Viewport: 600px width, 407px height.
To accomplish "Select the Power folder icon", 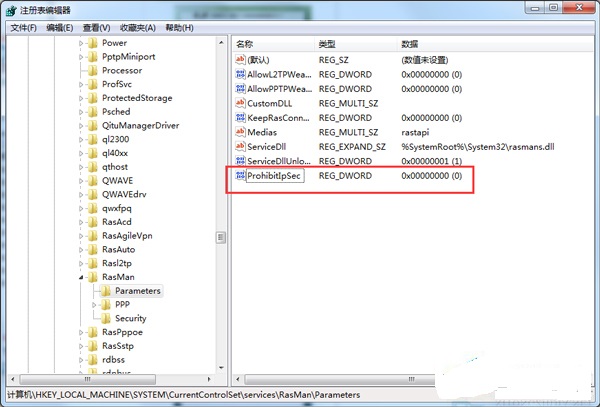I will [93, 43].
